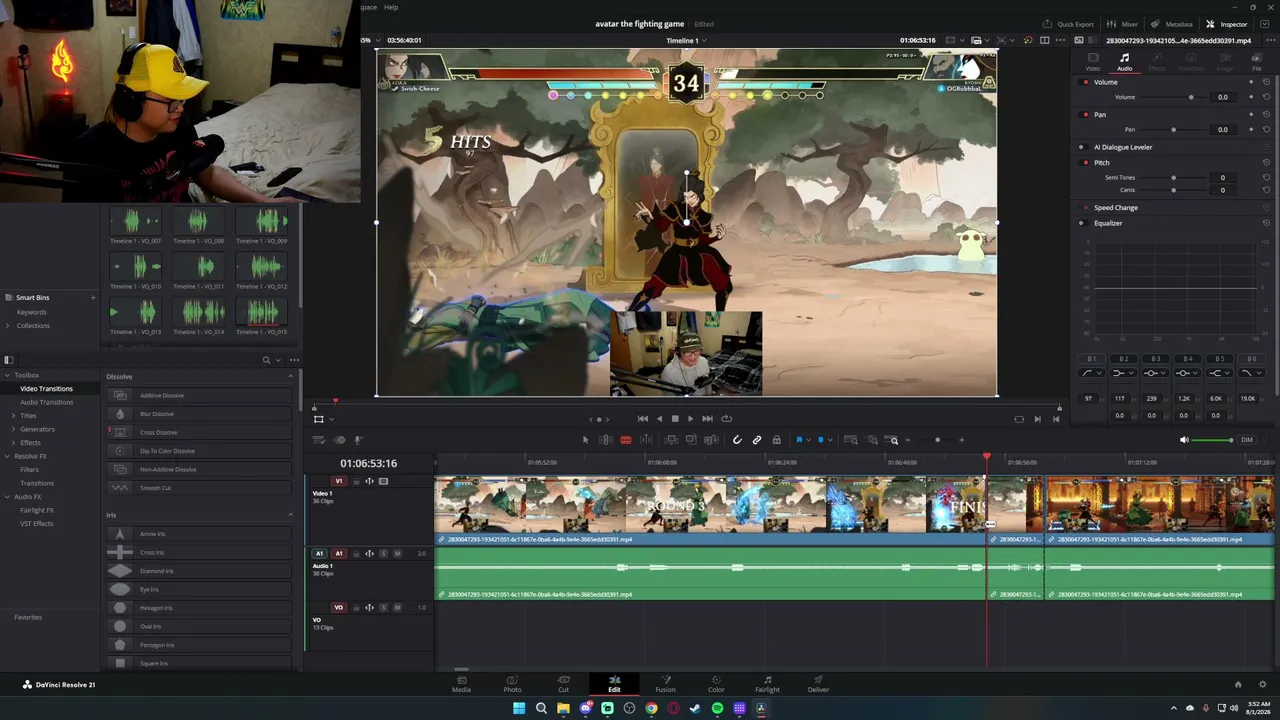The height and width of the screenshot is (720, 1280).
Task: Reset the Volume section
Action: coord(1266,82)
